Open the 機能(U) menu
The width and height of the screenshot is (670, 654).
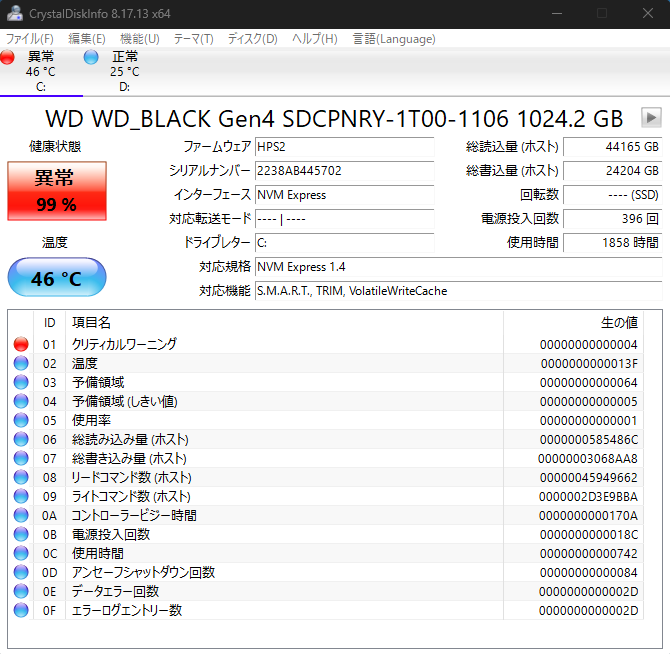coord(140,39)
